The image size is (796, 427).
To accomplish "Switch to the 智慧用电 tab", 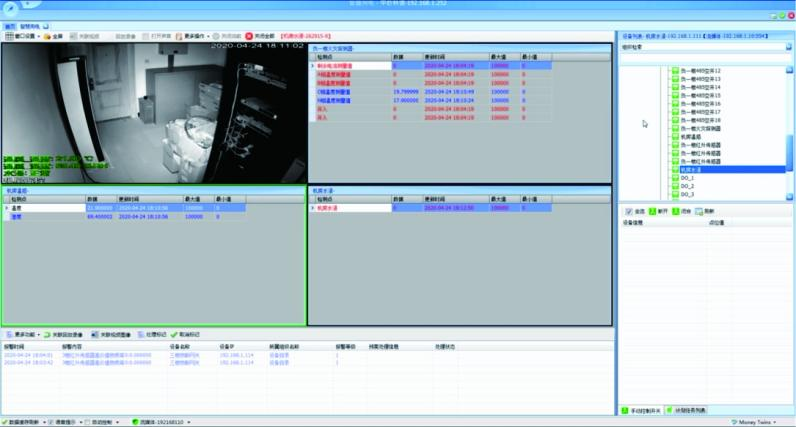I will tap(31, 26).
